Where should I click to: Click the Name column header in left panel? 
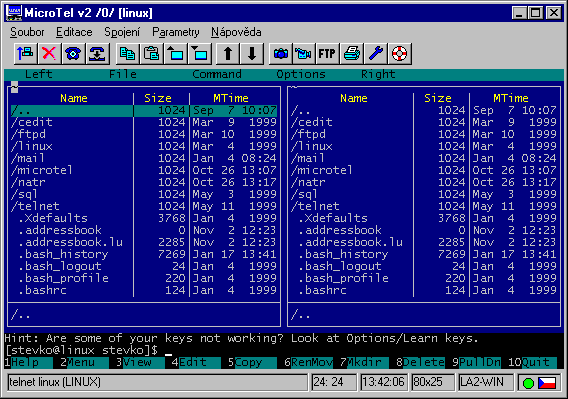pyautogui.click(x=74, y=98)
